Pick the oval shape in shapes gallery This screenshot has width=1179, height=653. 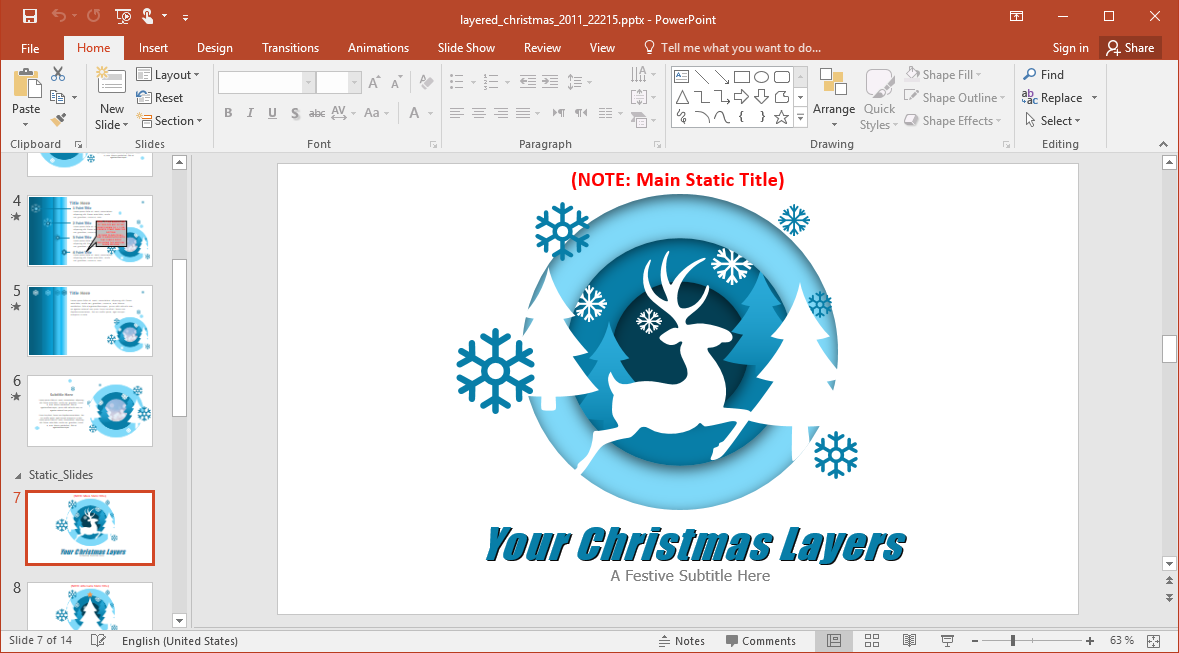(x=761, y=77)
